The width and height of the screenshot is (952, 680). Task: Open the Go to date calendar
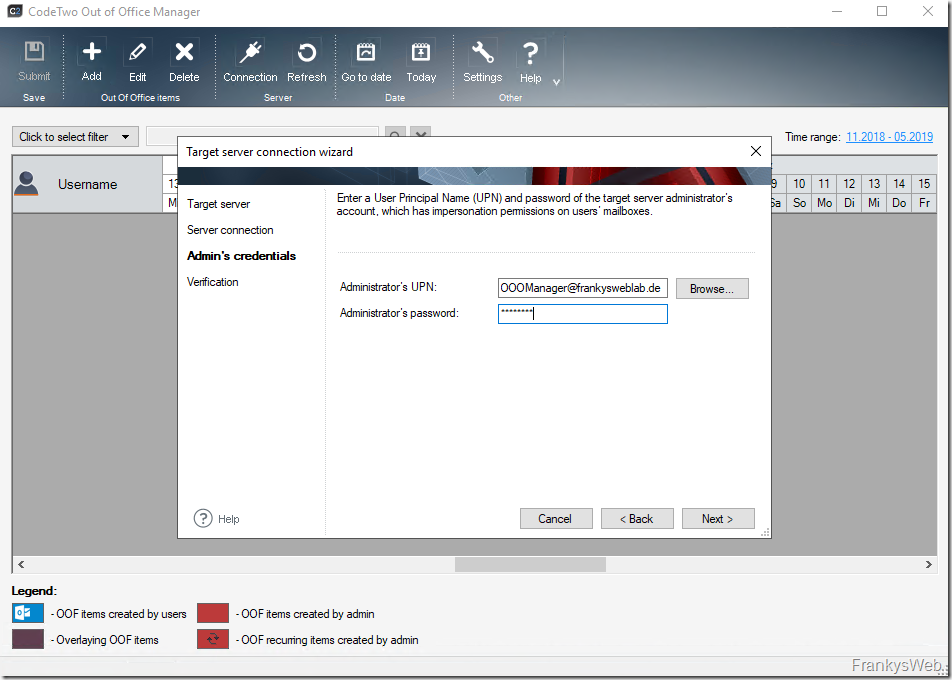[x=366, y=61]
